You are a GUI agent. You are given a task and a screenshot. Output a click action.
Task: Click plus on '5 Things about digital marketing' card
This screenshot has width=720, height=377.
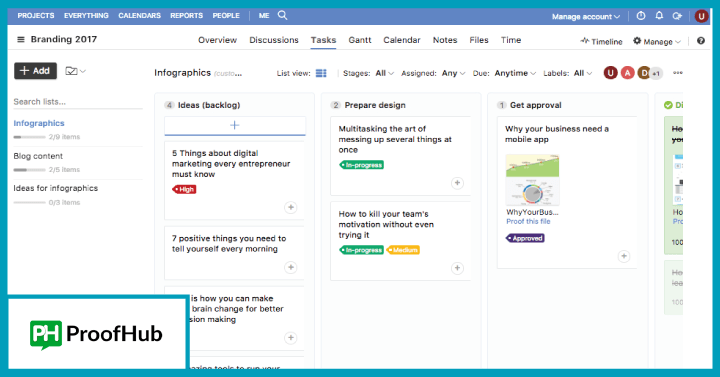[x=291, y=208]
